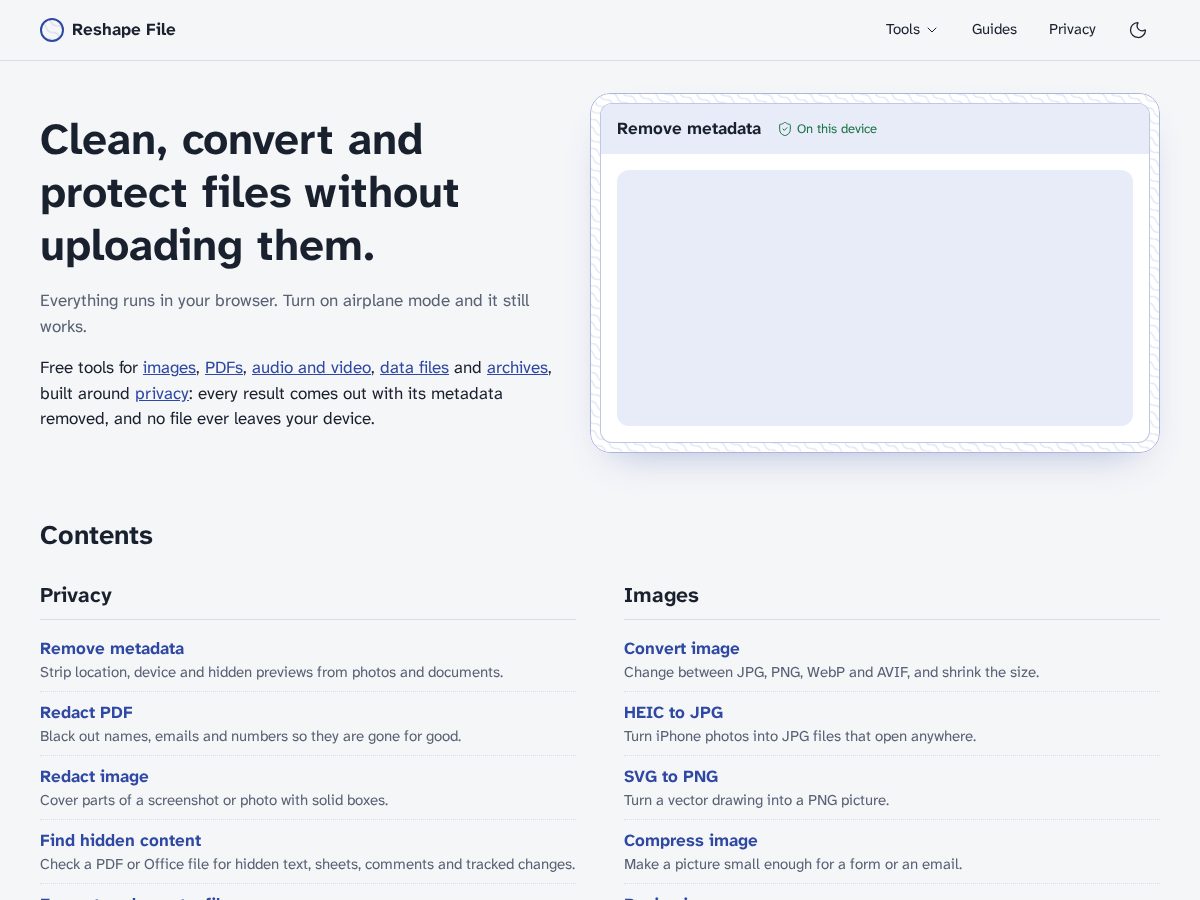Toggle dark mode with the moon icon
This screenshot has height=900, width=1200.
(1138, 30)
